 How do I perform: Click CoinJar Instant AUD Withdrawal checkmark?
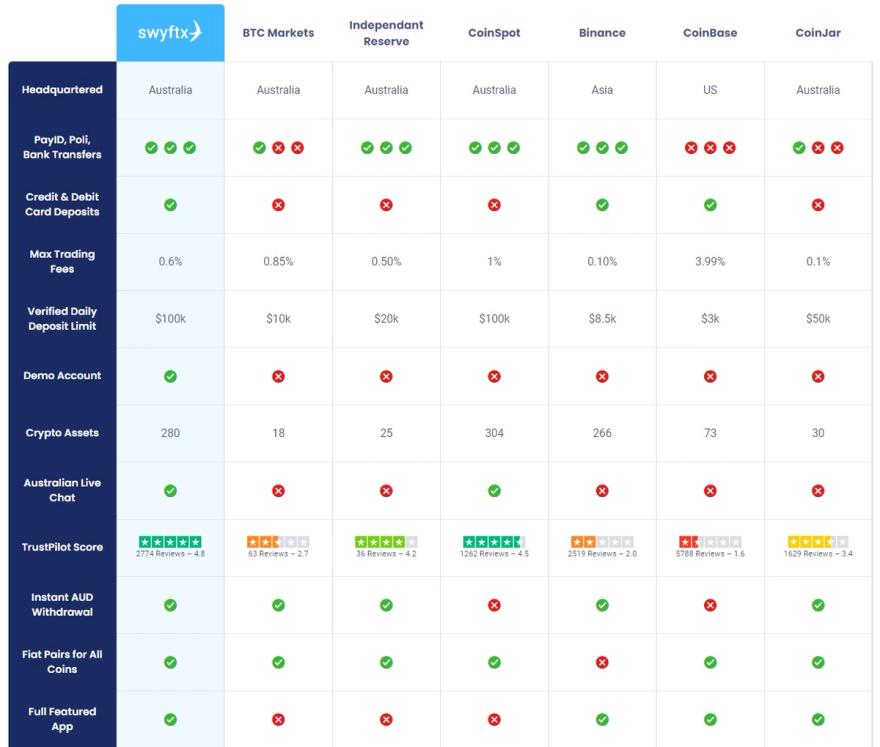tap(818, 605)
